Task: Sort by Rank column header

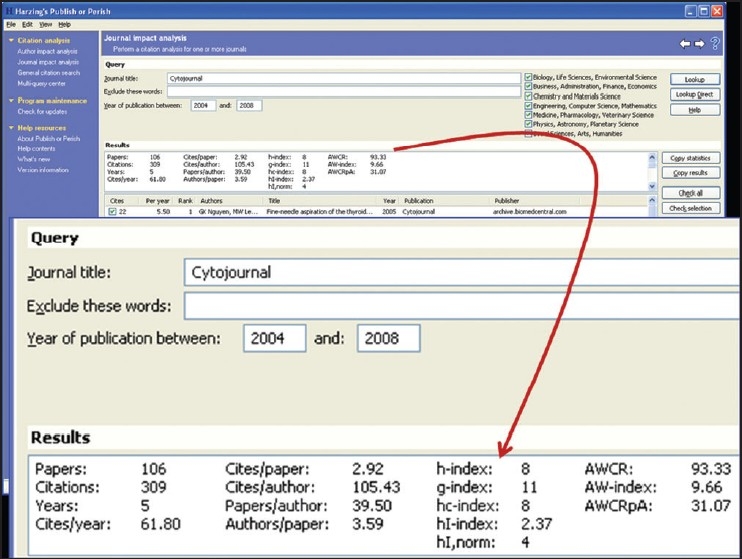Action: pyautogui.click(x=185, y=201)
